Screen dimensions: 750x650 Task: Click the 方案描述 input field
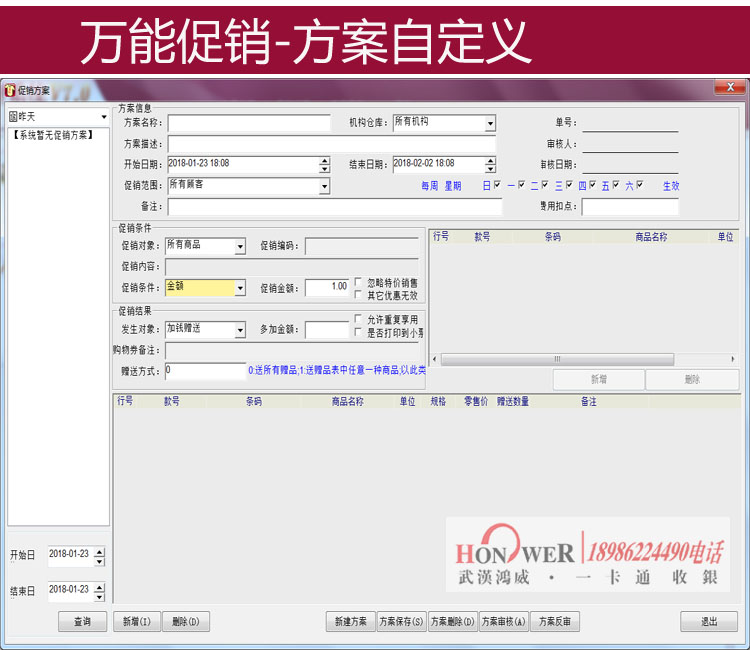(332, 144)
